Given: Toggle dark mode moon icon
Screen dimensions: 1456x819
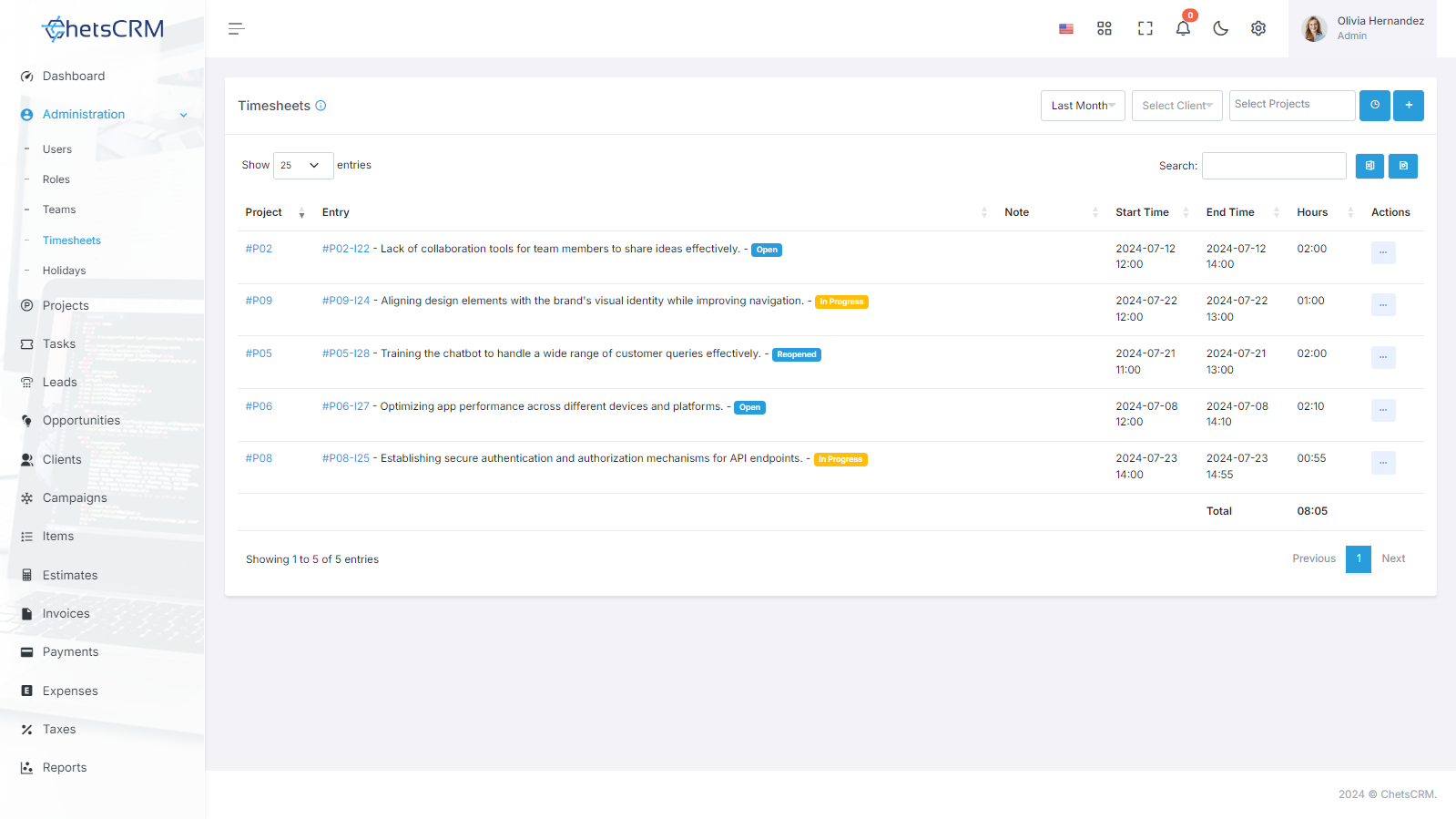Looking at the screenshot, I should tap(1221, 29).
